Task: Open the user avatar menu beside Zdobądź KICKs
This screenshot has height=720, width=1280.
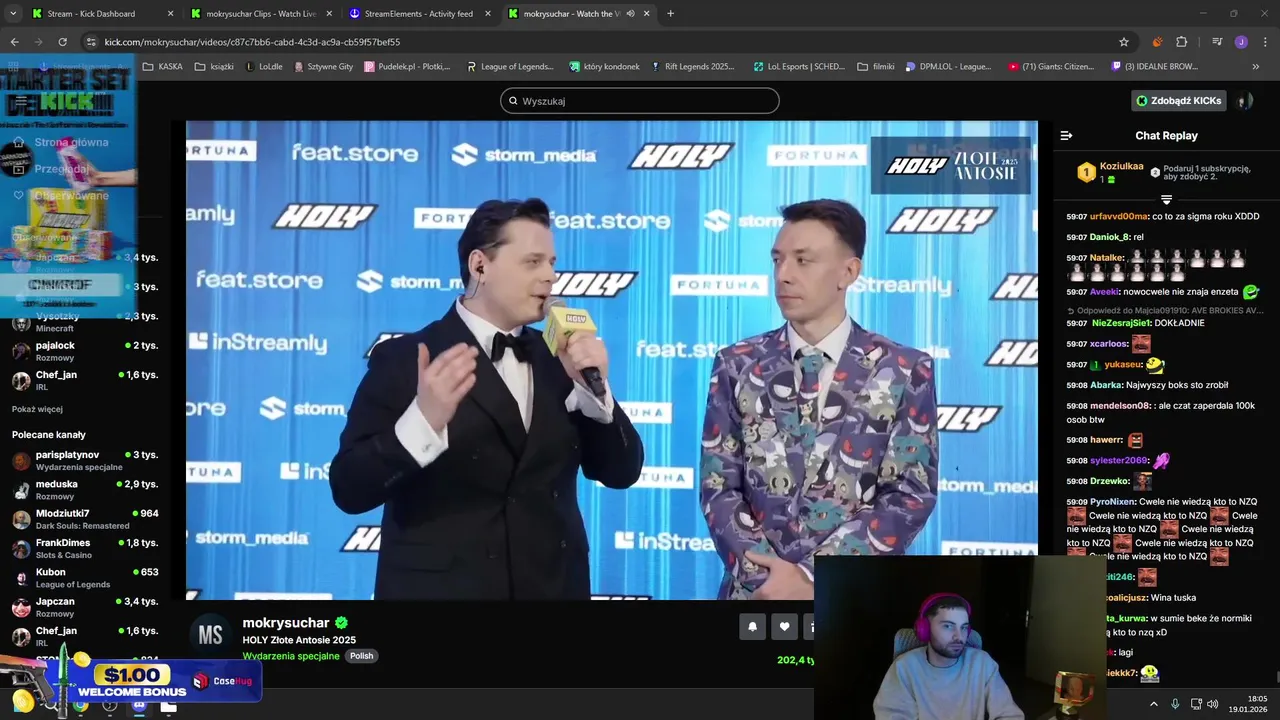Action: pos(1244,100)
